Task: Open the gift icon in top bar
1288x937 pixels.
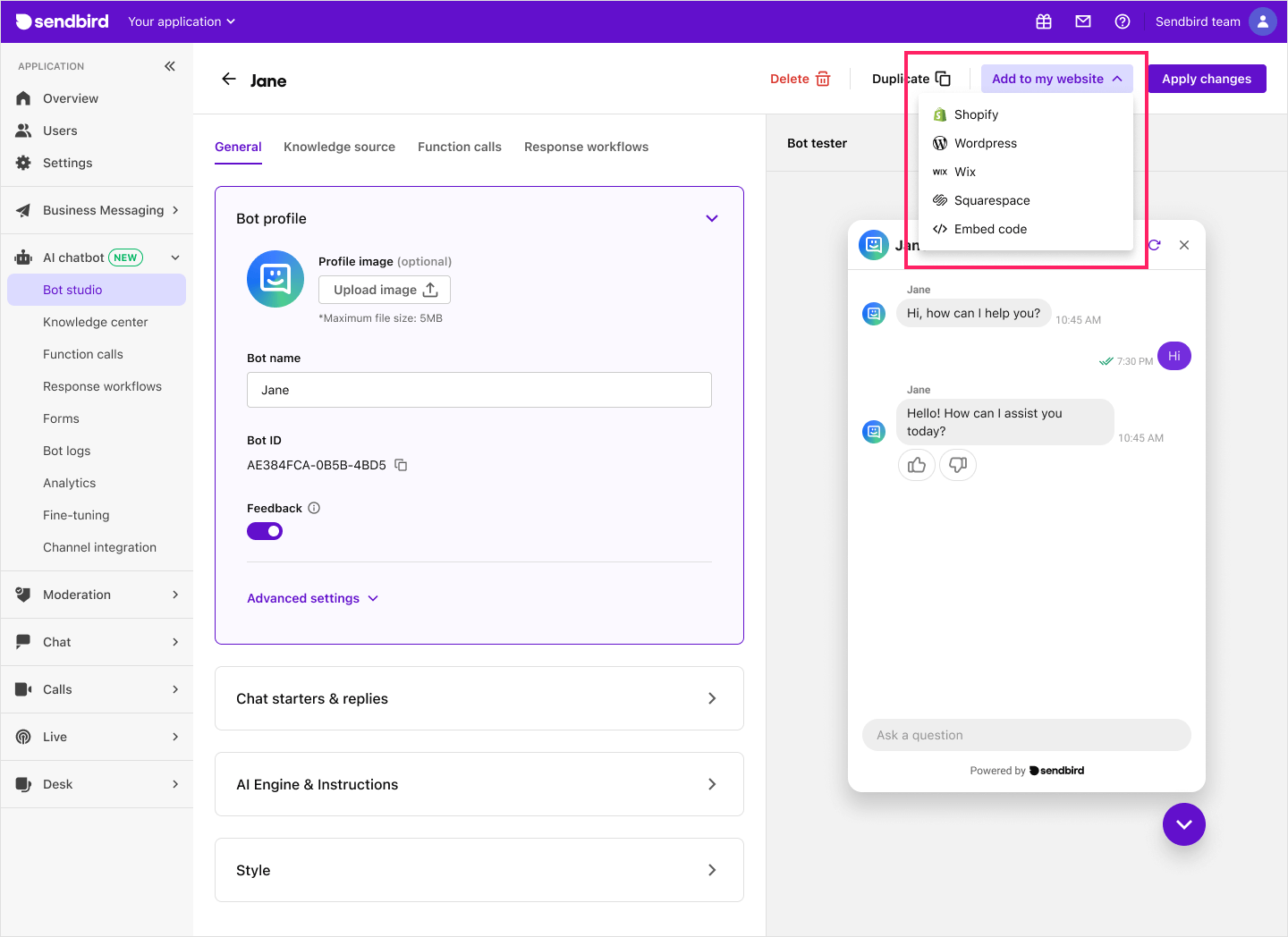Action: (x=1044, y=21)
